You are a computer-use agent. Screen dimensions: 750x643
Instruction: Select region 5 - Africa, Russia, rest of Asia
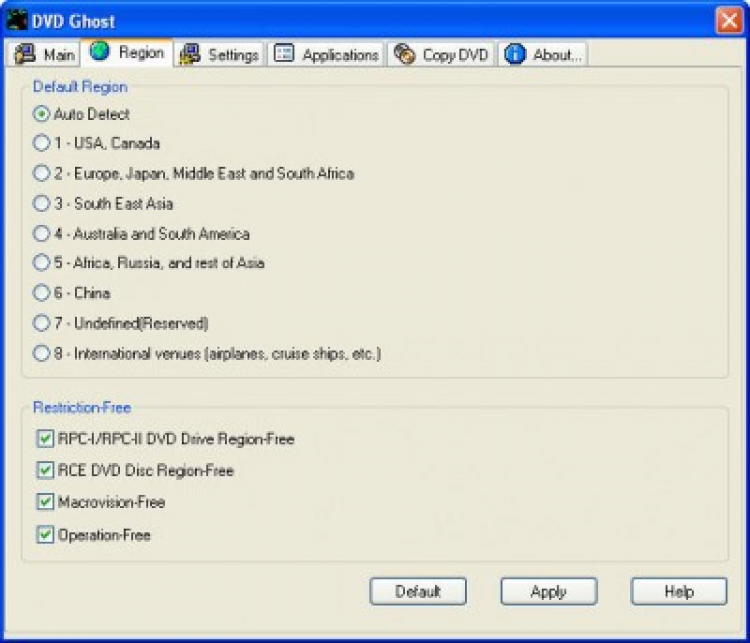(148, 263)
